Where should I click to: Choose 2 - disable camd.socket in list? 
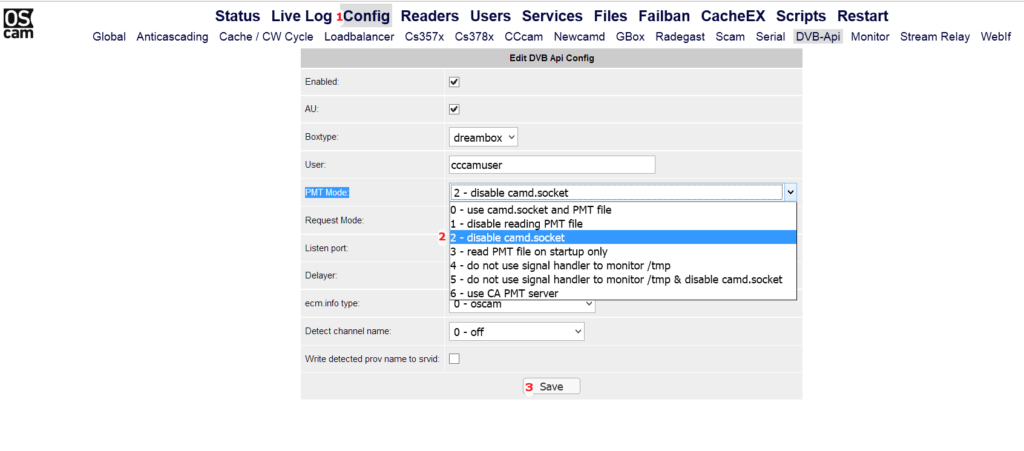(x=622, y=238)
